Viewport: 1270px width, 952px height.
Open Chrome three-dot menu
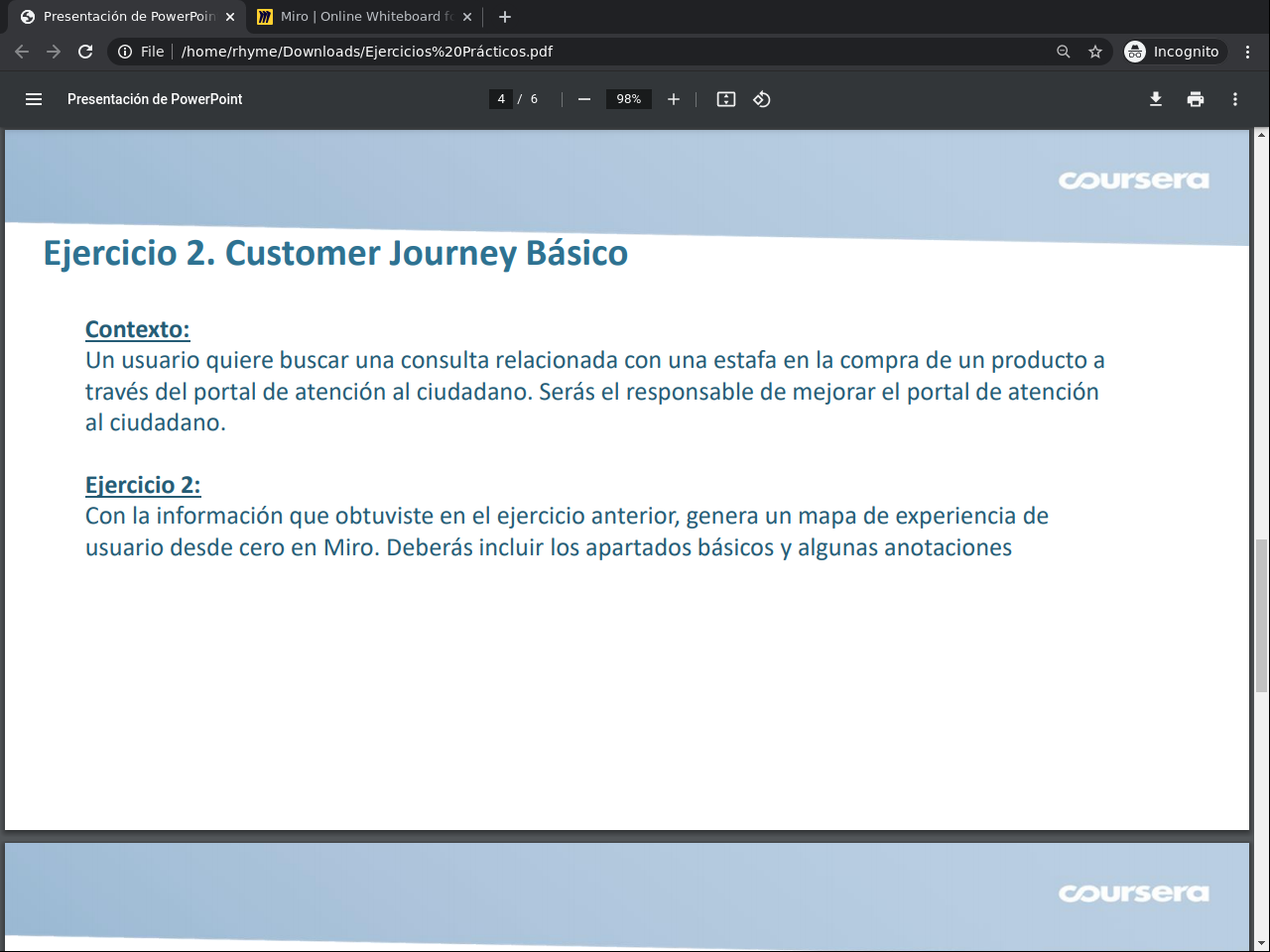click(1248, 52)
